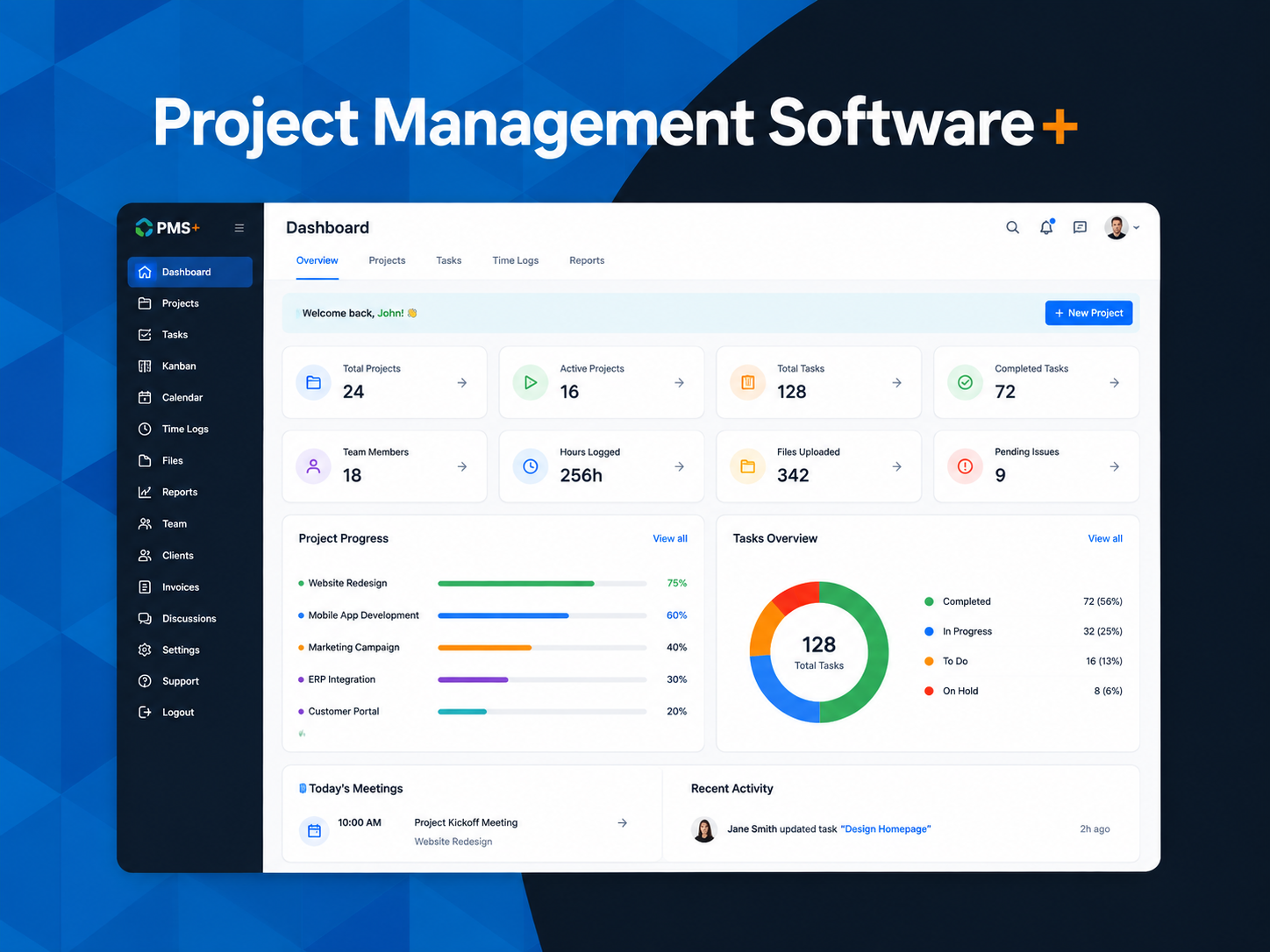Open Calendar from the sidebar
This screenshot has width=1270, height=952.
(189, 398)
